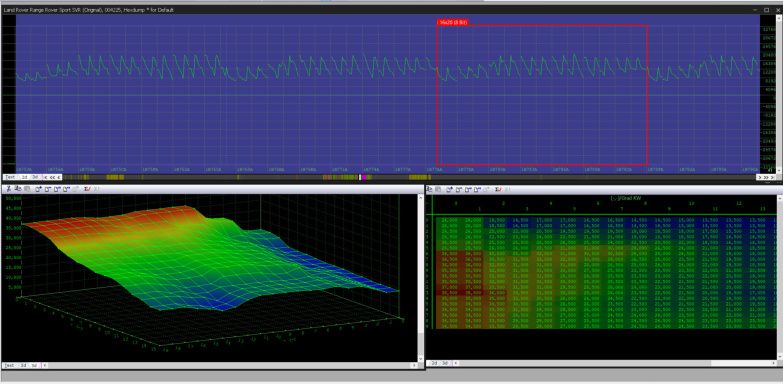Click the double-left arrow in hexdump navigation
The width and height of the screenshot is (783, 384).
52,177
